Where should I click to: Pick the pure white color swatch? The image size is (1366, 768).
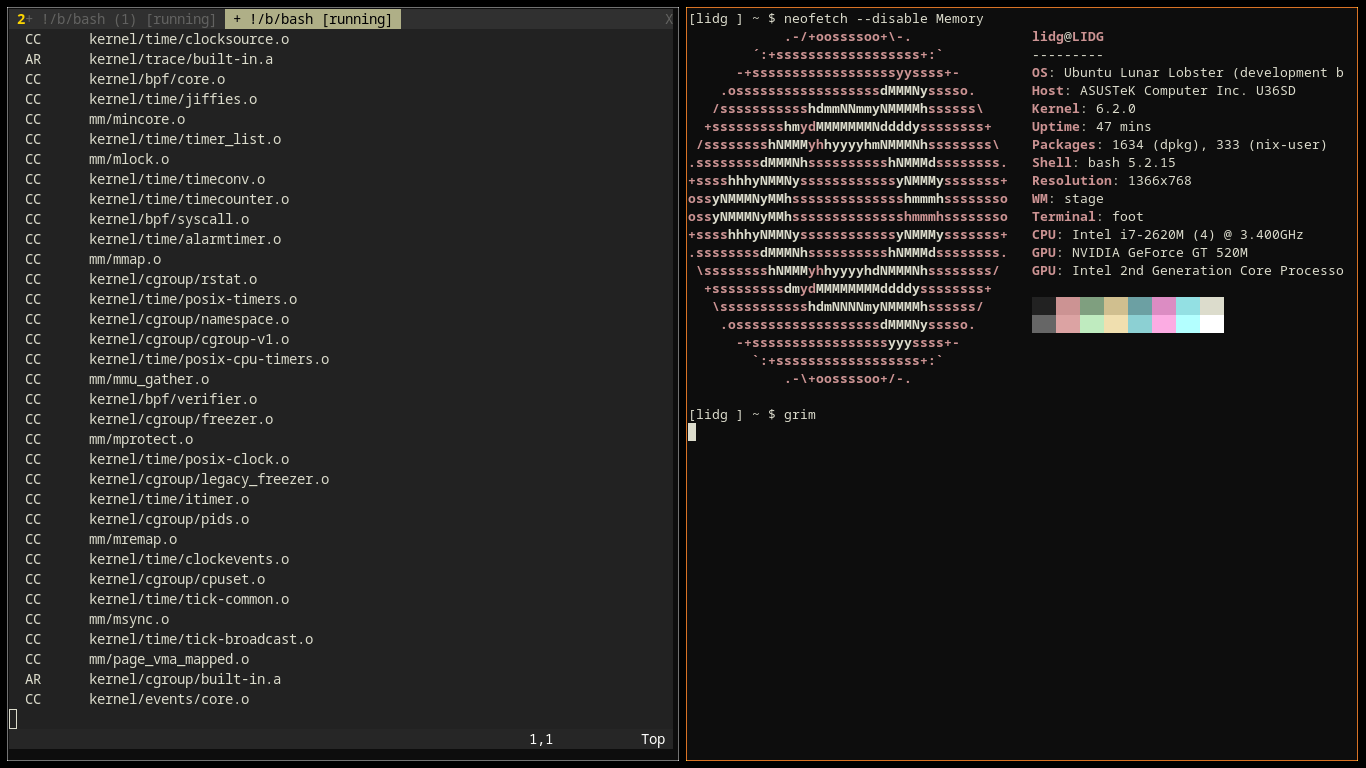1212,324
